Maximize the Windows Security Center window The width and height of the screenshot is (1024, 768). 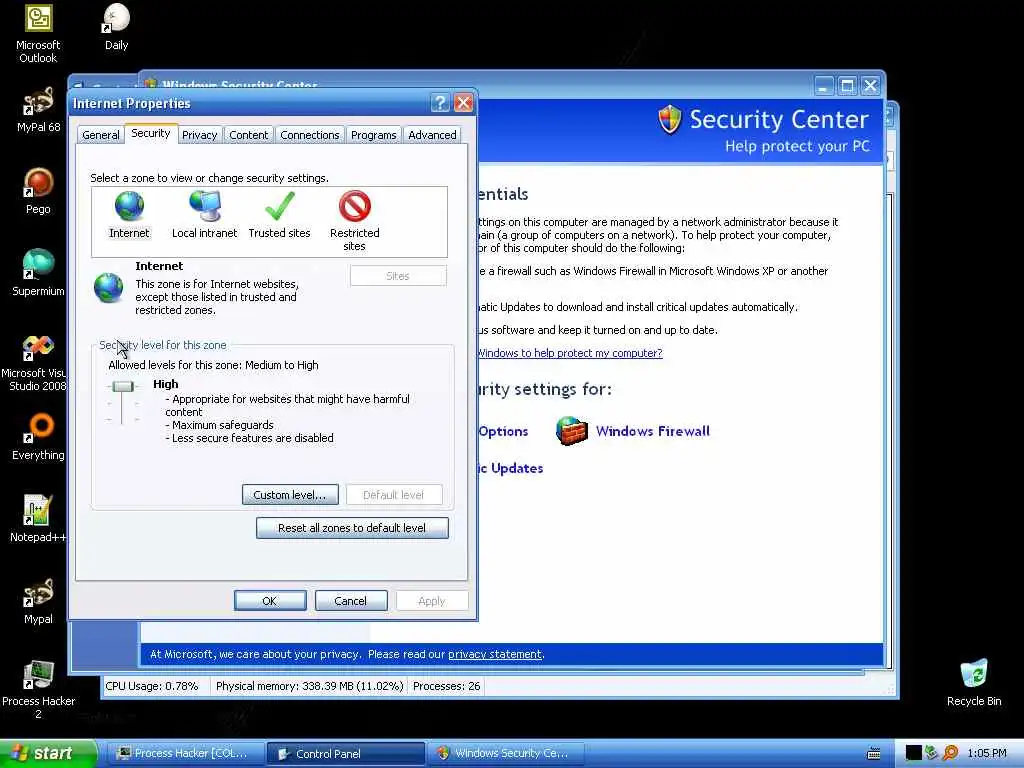847,86
